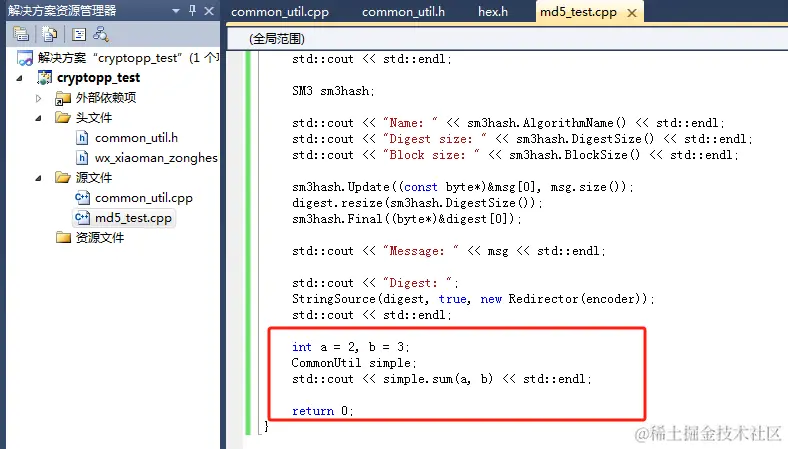Select the 资源文件 folder
This screenshot has height=449, width=788.
[x=100, y=237]
